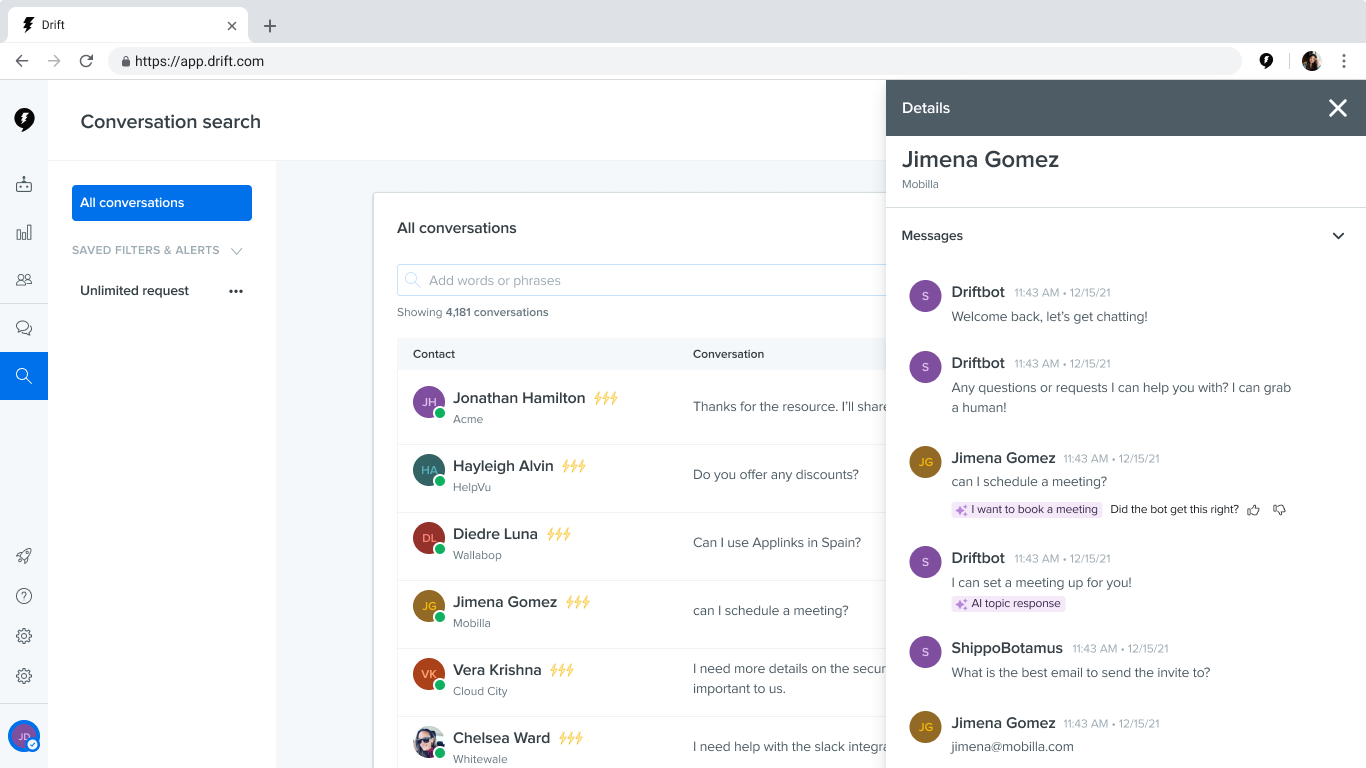The height and width of the screenshot is (768, 1366).
Task: Click the Drift extension icon in browser toolbar
Action: [1266, 61]
